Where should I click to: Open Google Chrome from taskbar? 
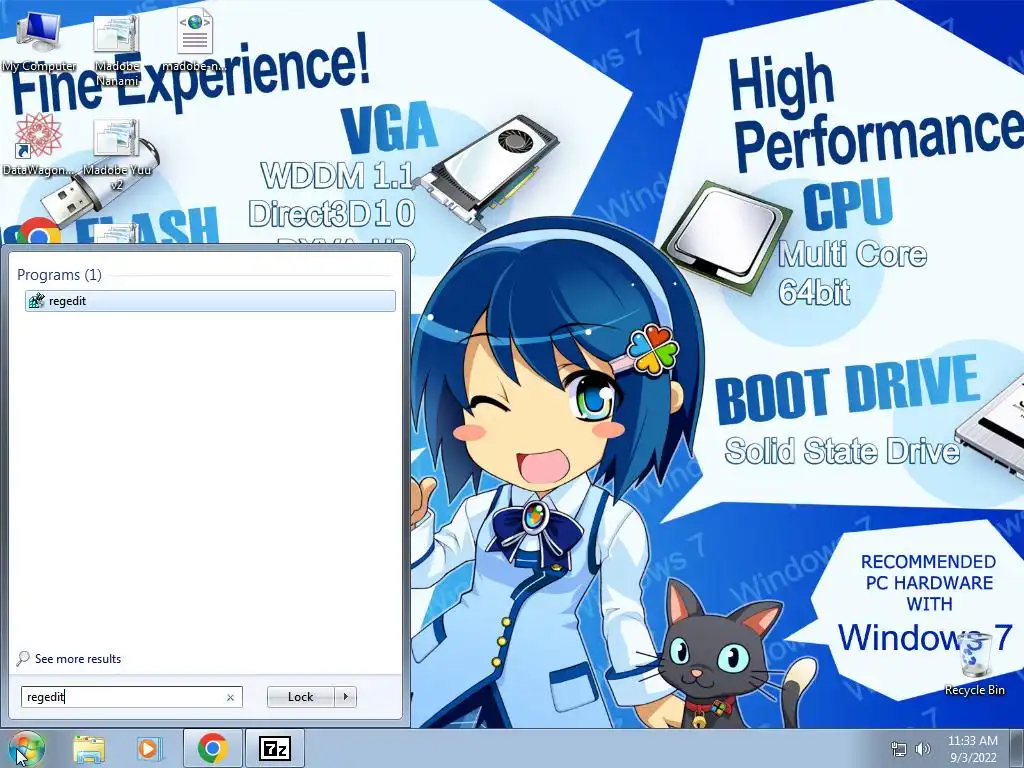212,748
